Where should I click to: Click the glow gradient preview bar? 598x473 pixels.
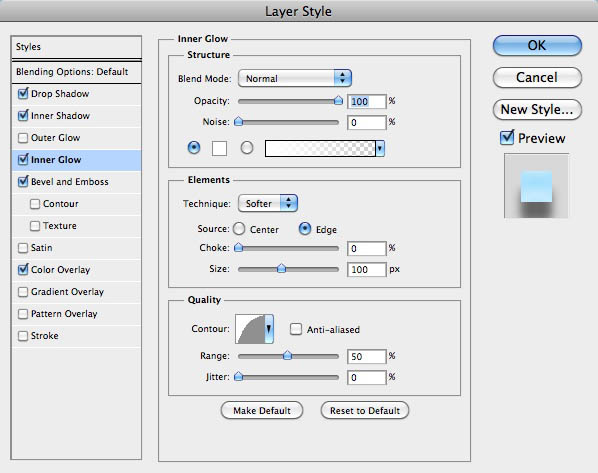[x=320, y=148]
